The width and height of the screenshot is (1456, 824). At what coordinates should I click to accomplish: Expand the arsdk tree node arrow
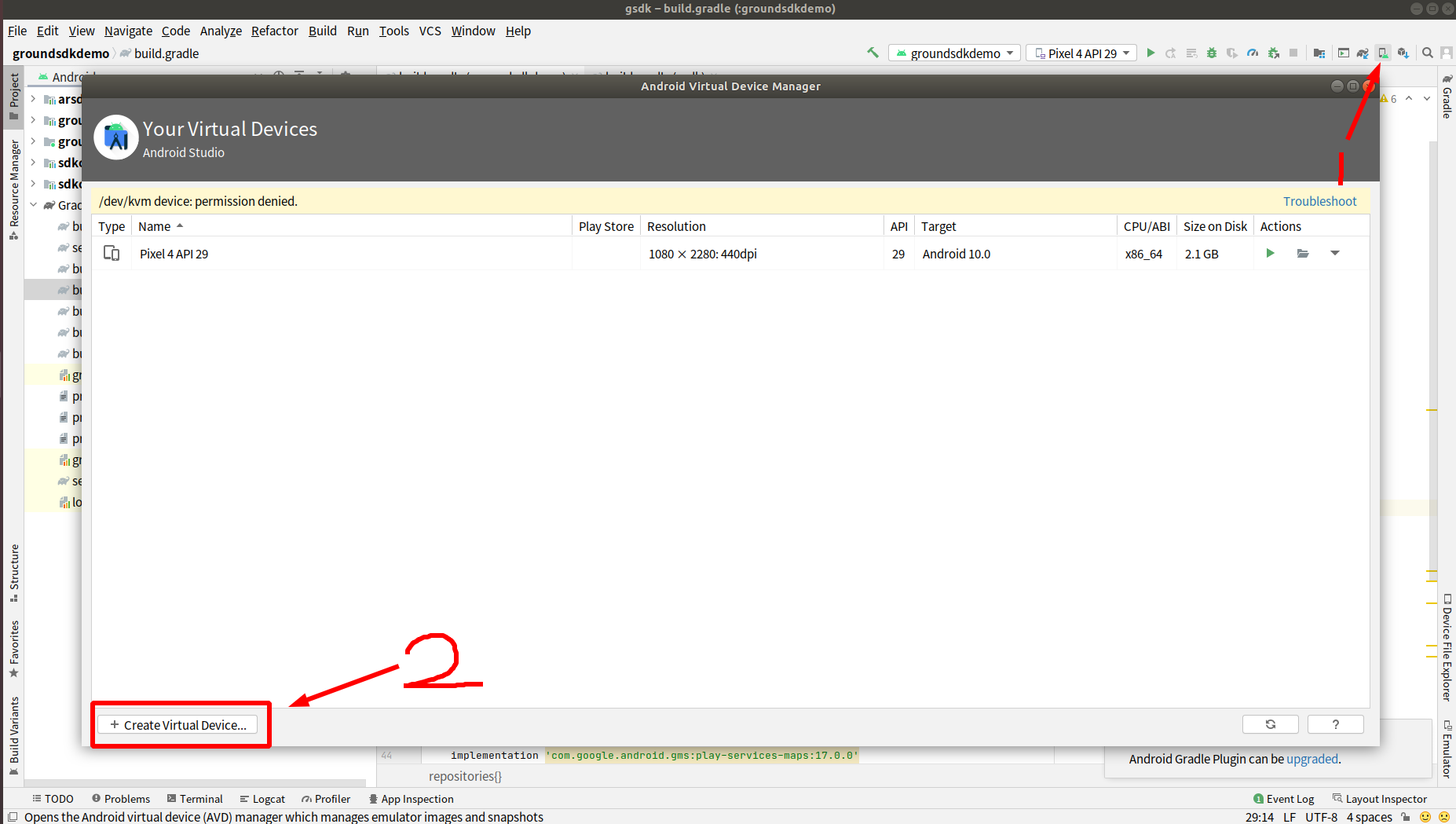click(x=33, y=99)
